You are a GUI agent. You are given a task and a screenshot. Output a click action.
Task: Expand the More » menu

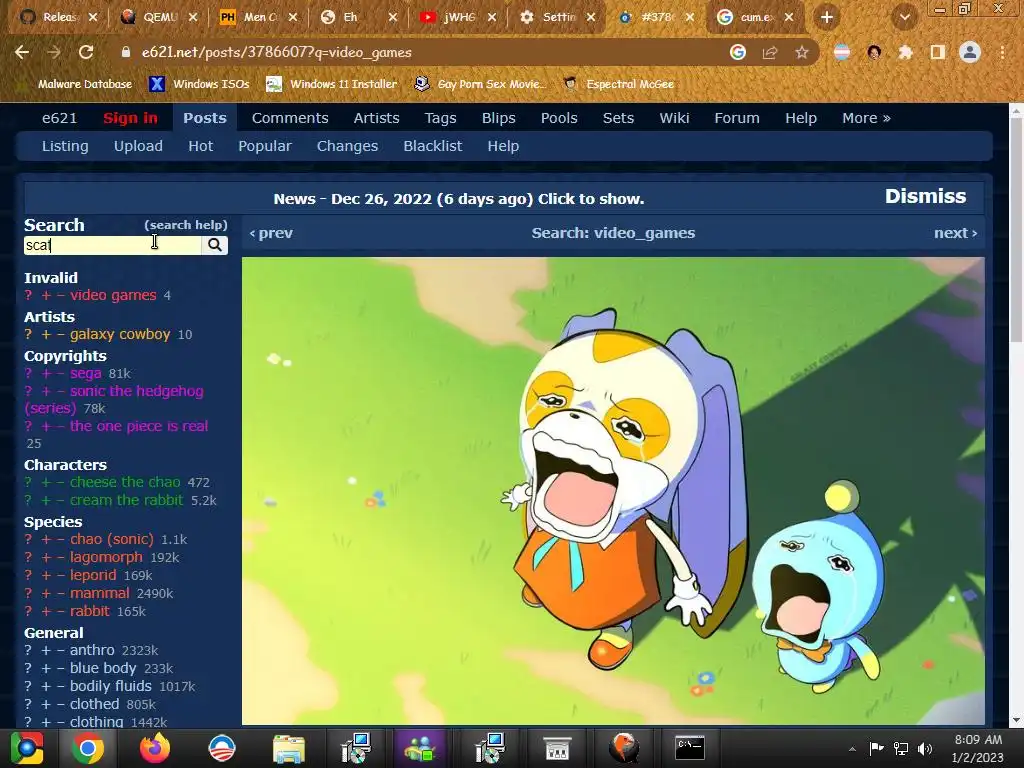[866, 118]
